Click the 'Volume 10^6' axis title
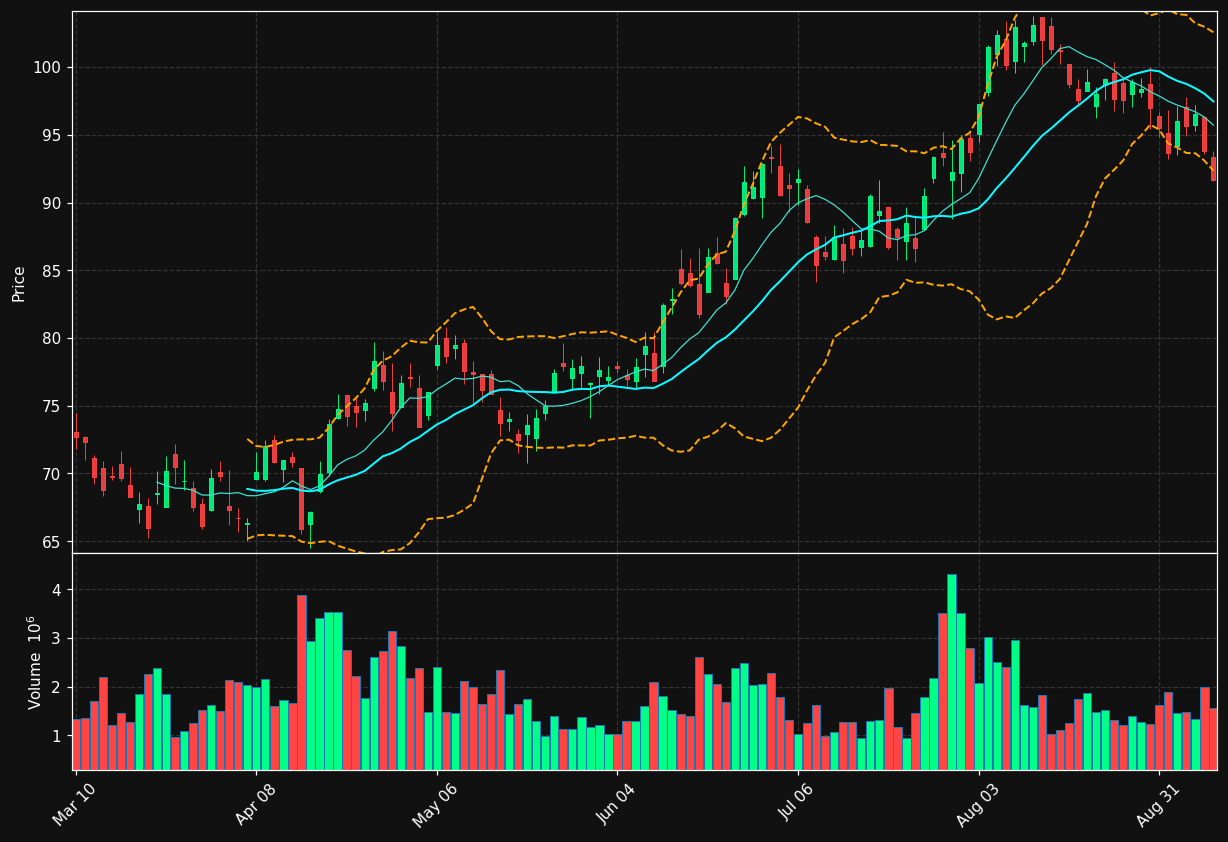The height and width of the screenshot is (842, 1228). click(x=35, y=662)
